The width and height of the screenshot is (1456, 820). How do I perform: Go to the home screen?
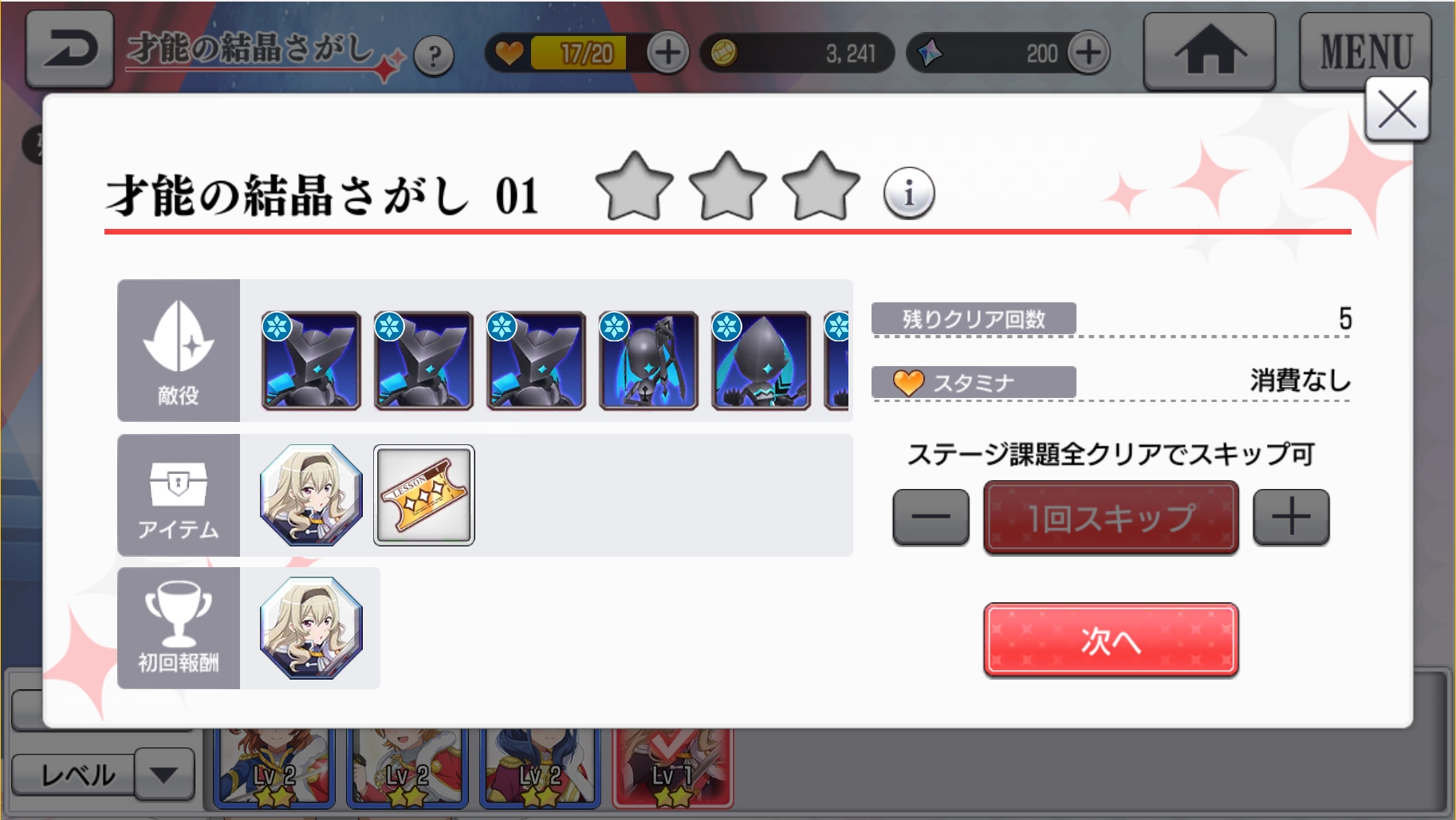click(1210, 51)
